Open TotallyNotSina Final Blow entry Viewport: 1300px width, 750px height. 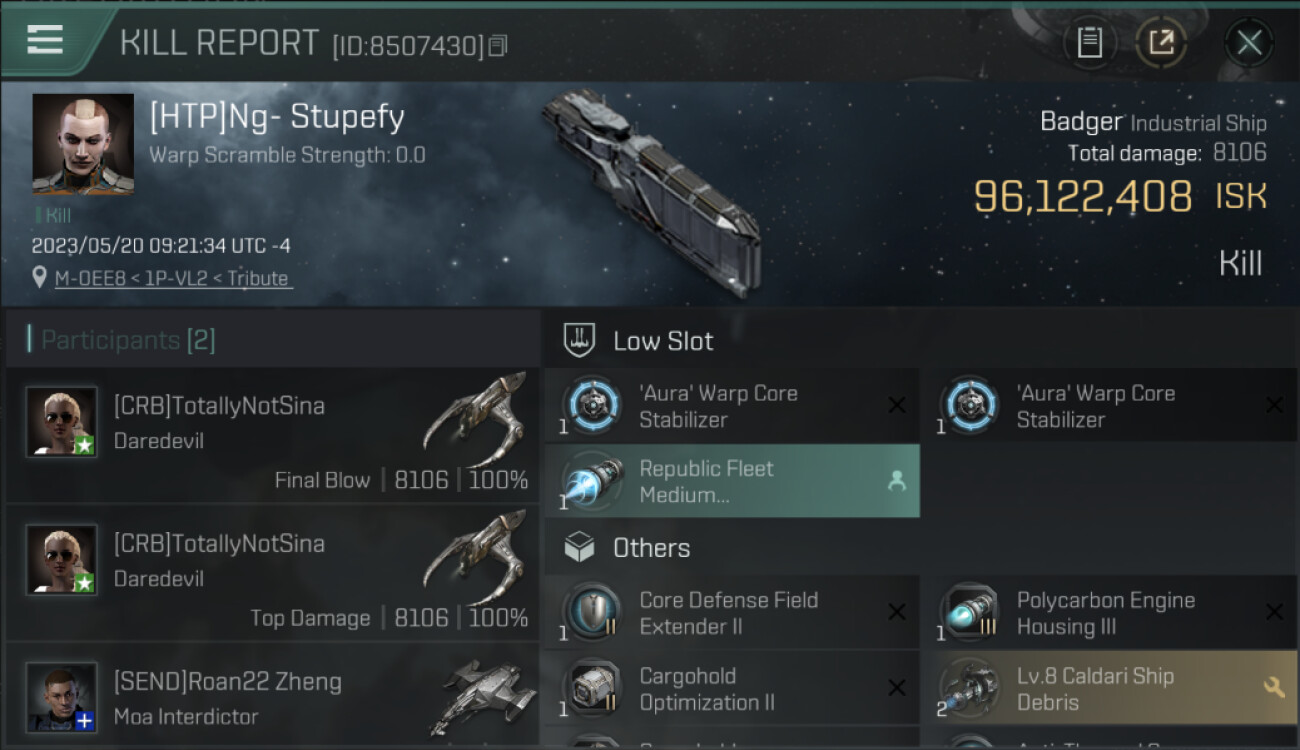272,436
